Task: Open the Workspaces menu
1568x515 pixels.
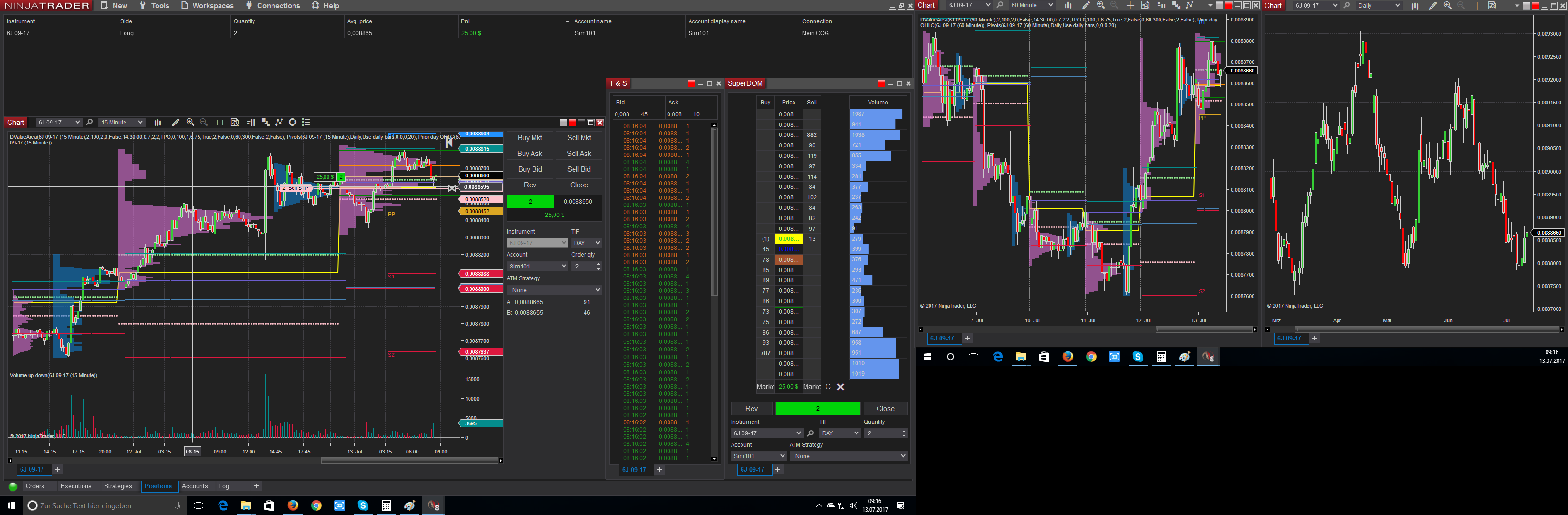Action: [x=207, y=5]
